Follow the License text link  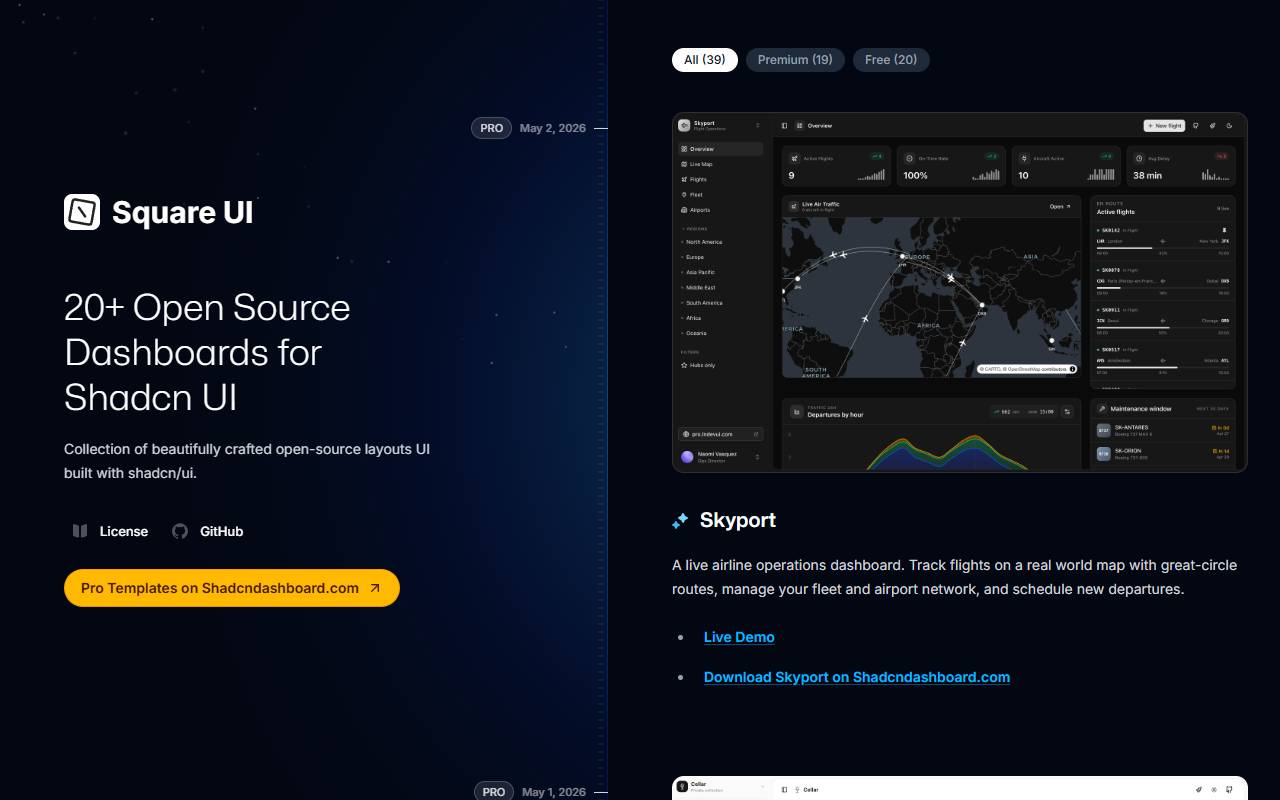click(124, 531)
